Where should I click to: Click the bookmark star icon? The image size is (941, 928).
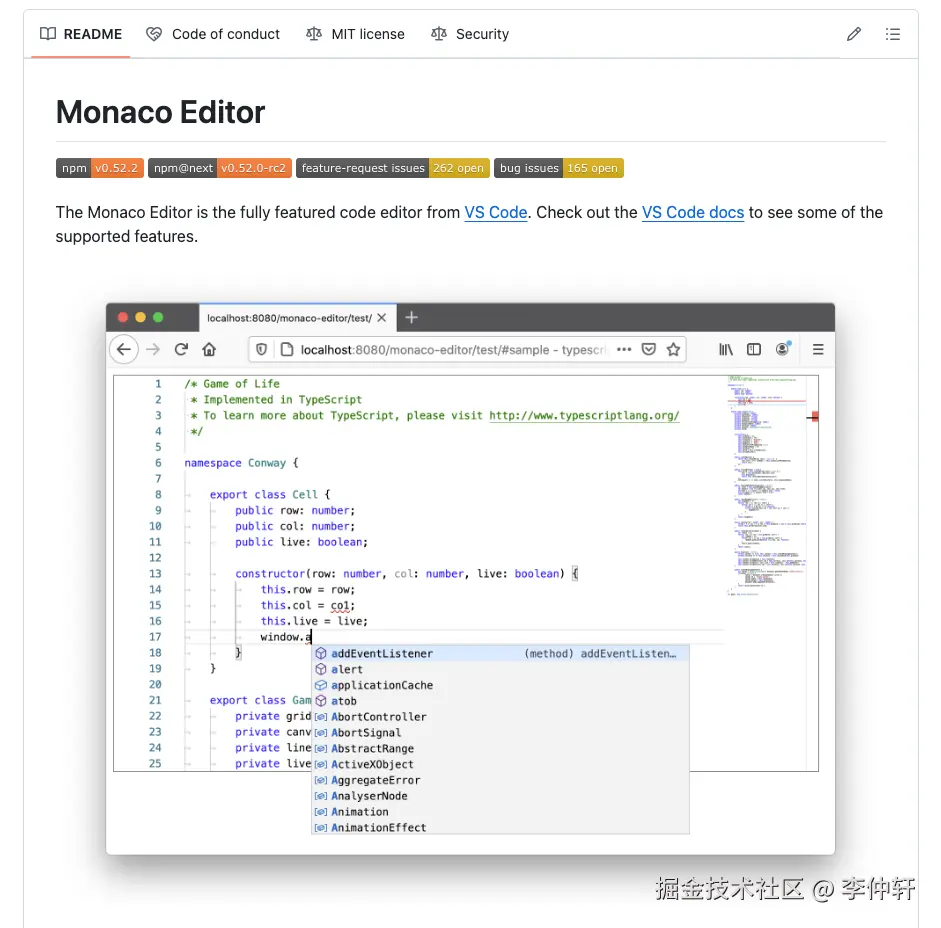tap(673, 349)
